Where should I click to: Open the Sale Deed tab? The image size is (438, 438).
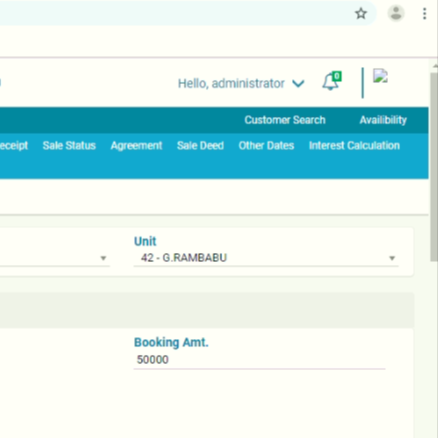click(200, 146)
